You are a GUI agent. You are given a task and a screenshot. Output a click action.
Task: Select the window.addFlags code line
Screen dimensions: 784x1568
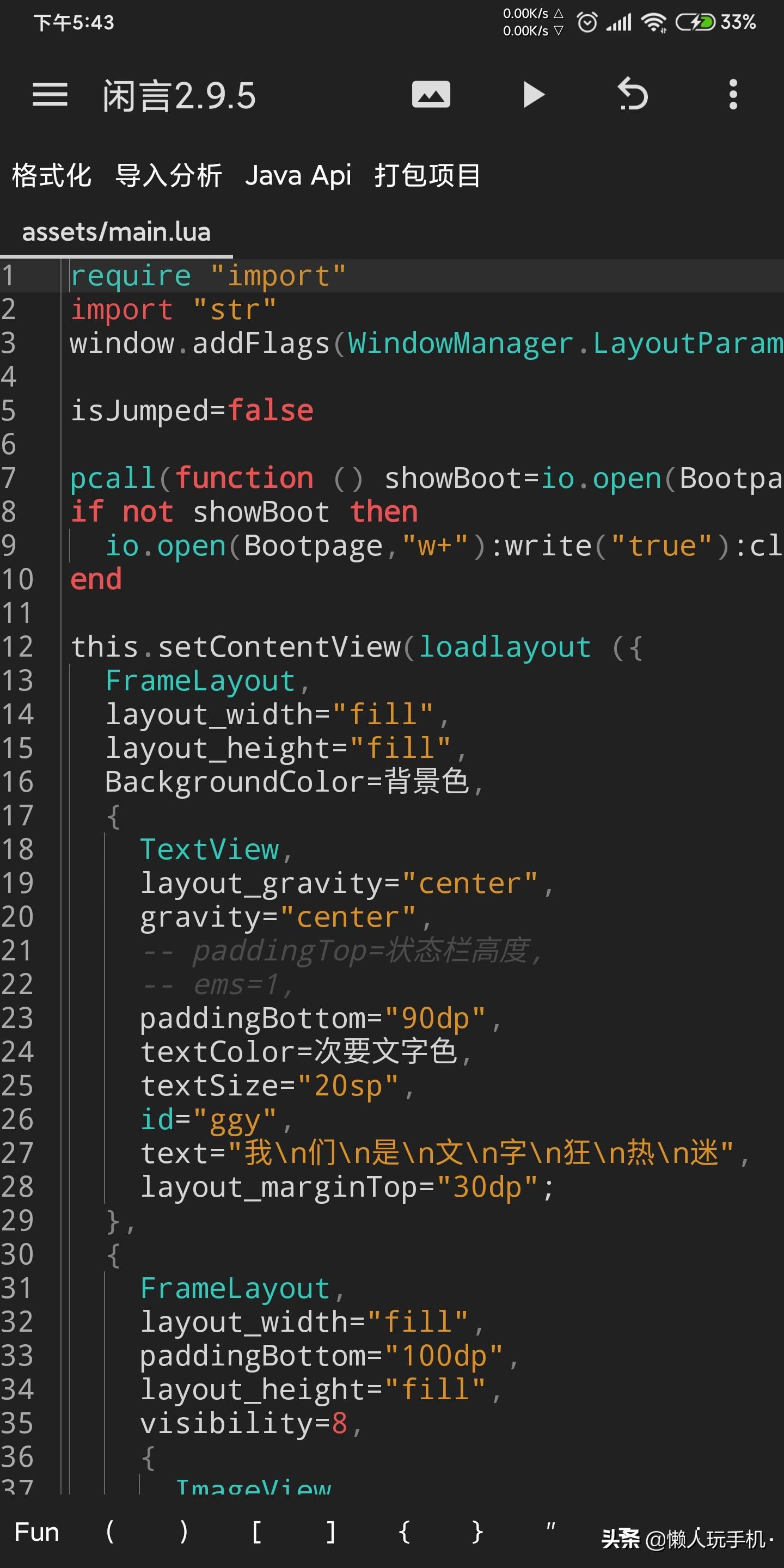[427, 344]
